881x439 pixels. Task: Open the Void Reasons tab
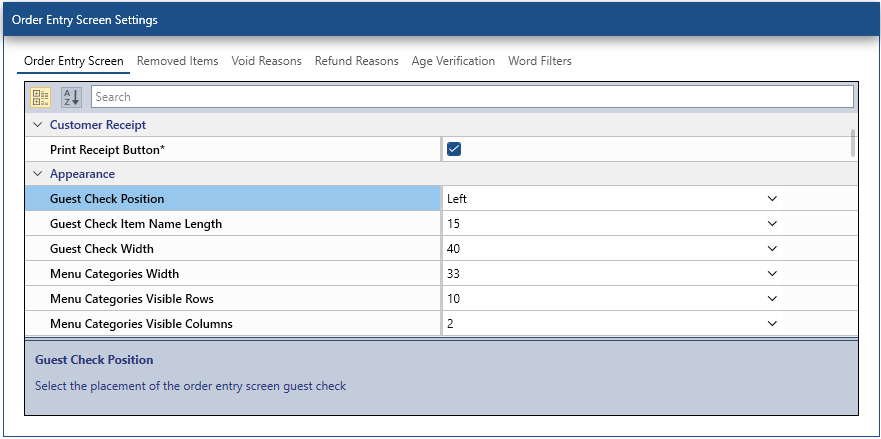(x=266, y=61)
